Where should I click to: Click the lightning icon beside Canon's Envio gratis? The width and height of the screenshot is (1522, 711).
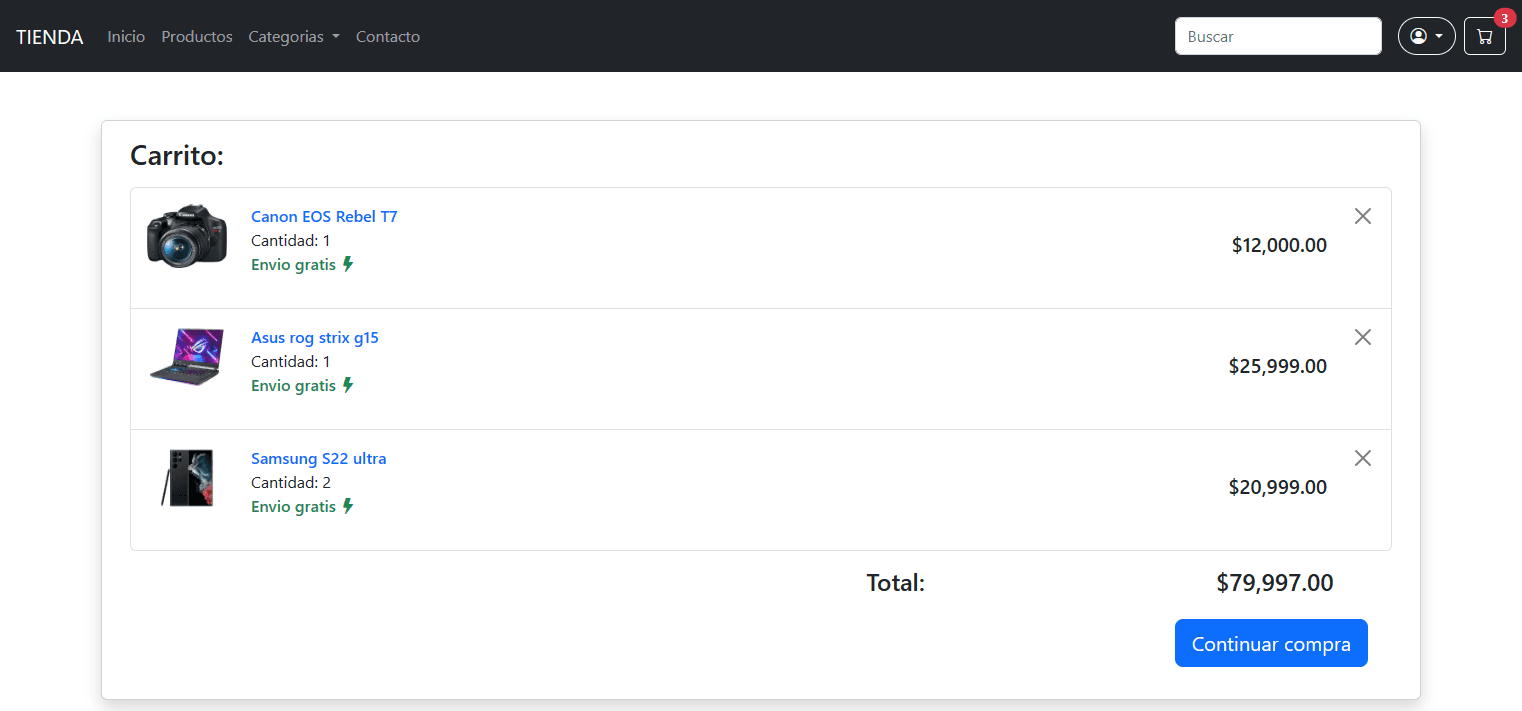[348, 265]
